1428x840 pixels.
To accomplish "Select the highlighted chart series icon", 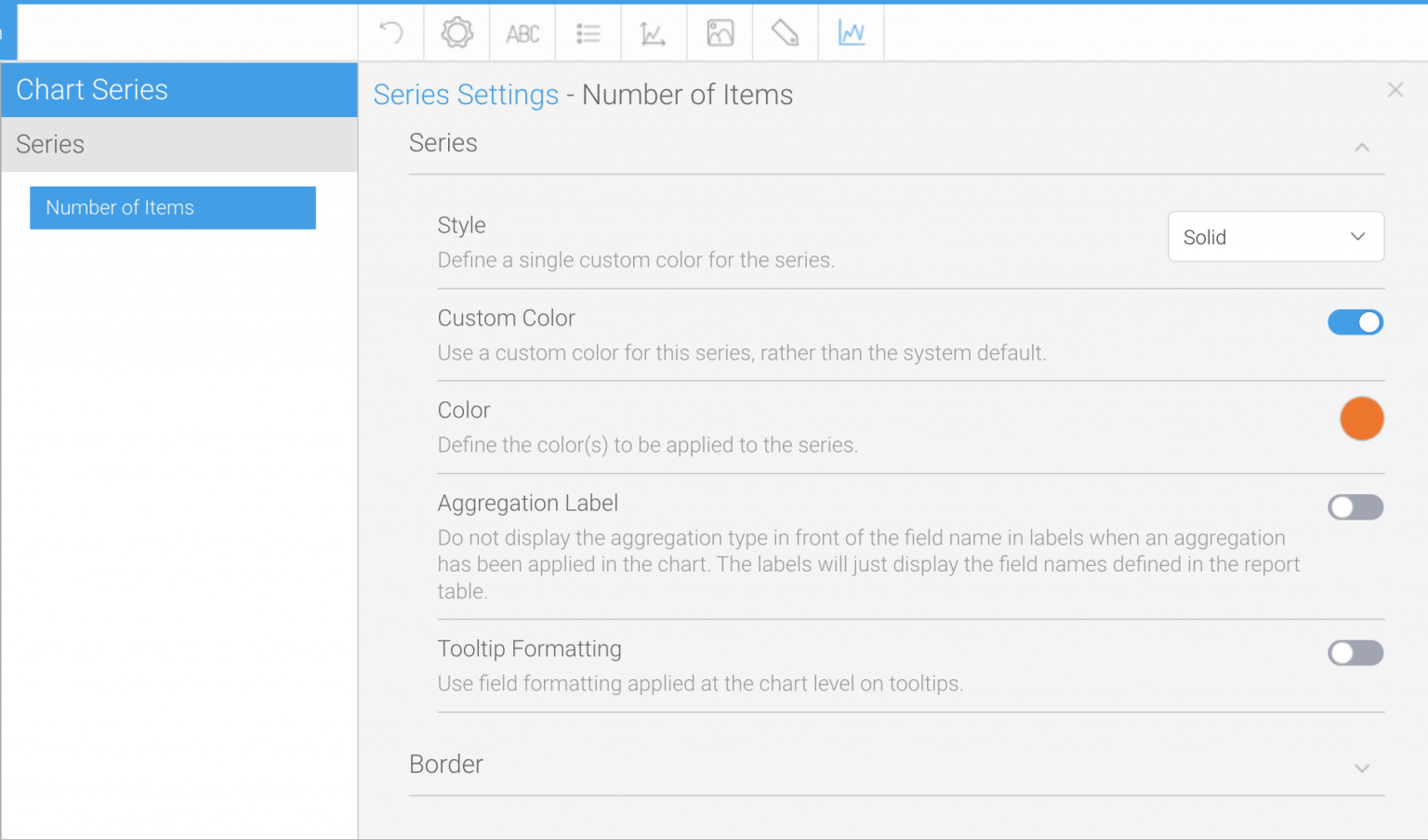I will coord(851,32).
